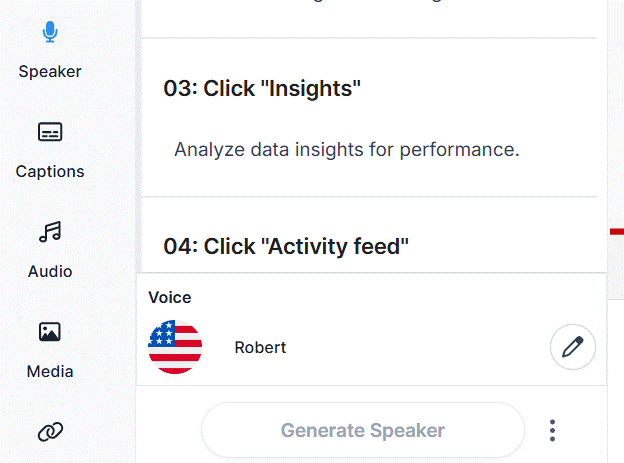Open the three-dot more options menu
The image size is (624, 463).
pos(552,430)
